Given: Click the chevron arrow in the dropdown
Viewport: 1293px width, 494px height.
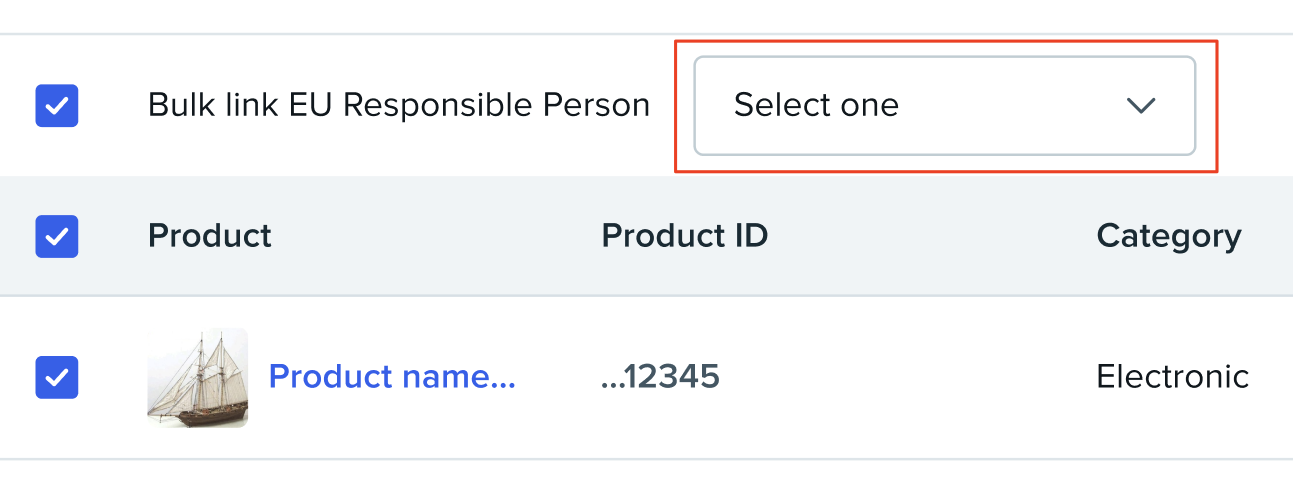Looking at the screenshot, I should pos(1140,105).
